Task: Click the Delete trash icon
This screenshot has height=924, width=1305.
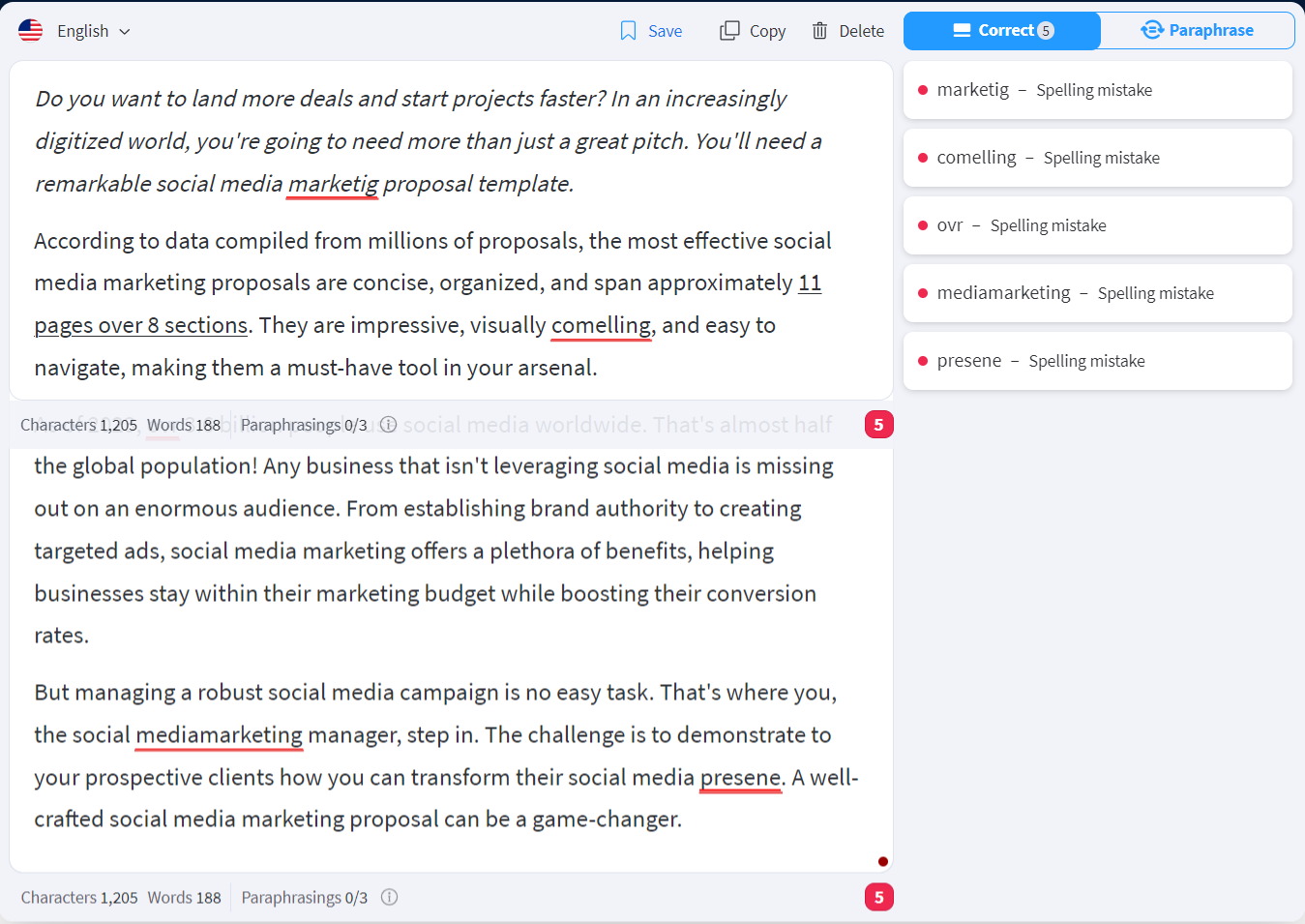Action: (x=819, y=31)
